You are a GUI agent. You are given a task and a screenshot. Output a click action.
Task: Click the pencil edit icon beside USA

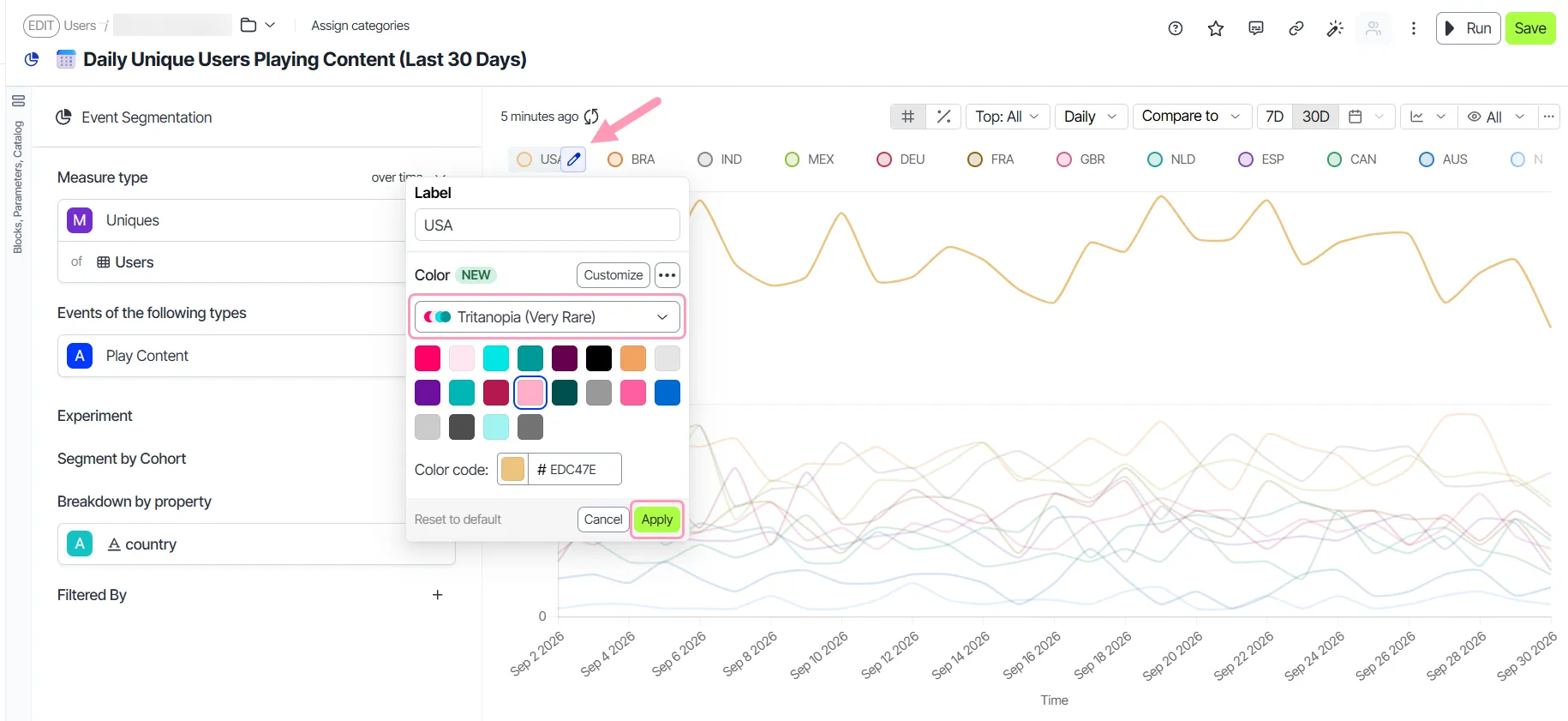(x=574, y=159)
